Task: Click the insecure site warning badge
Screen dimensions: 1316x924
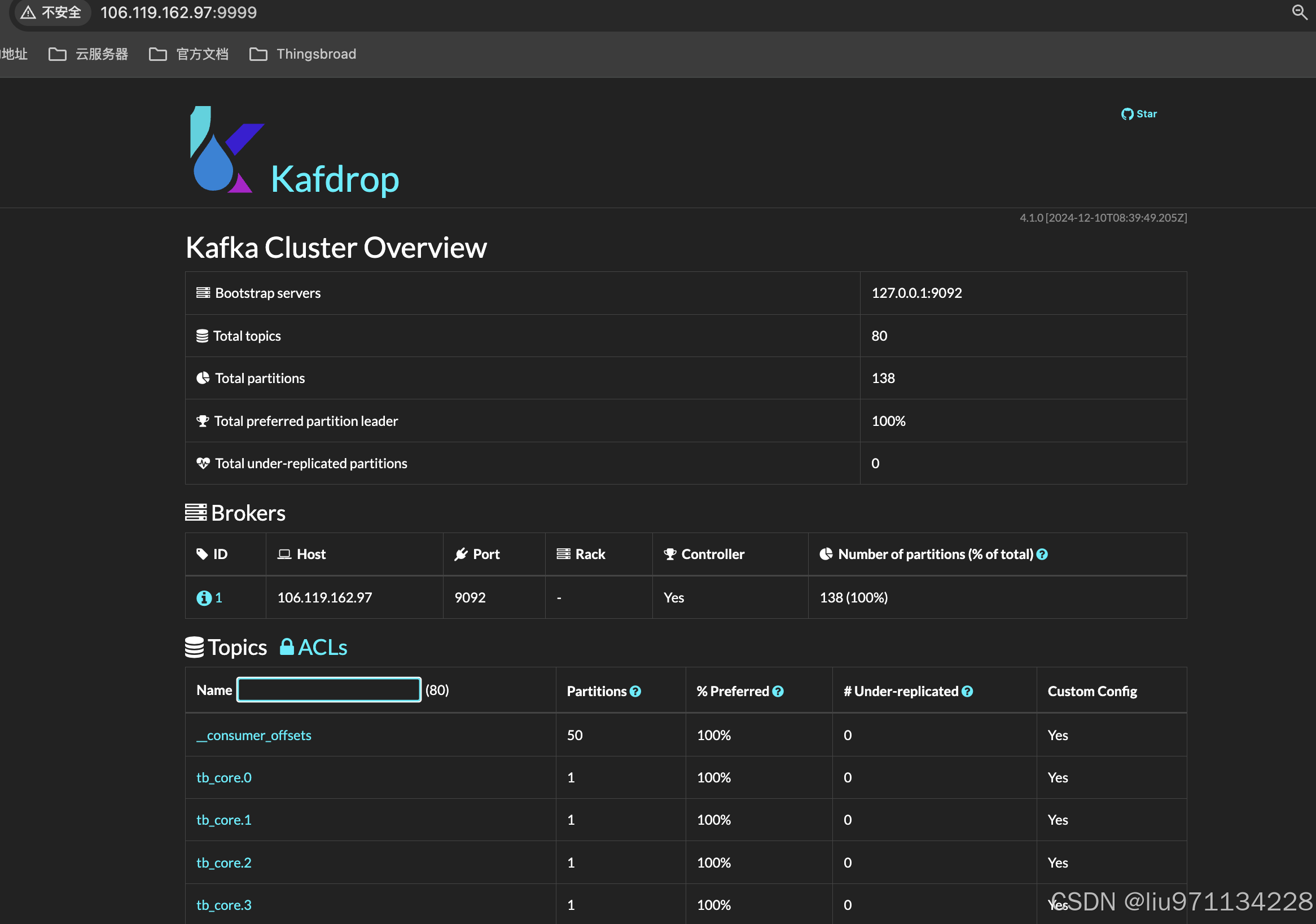Action: (51, 12)
